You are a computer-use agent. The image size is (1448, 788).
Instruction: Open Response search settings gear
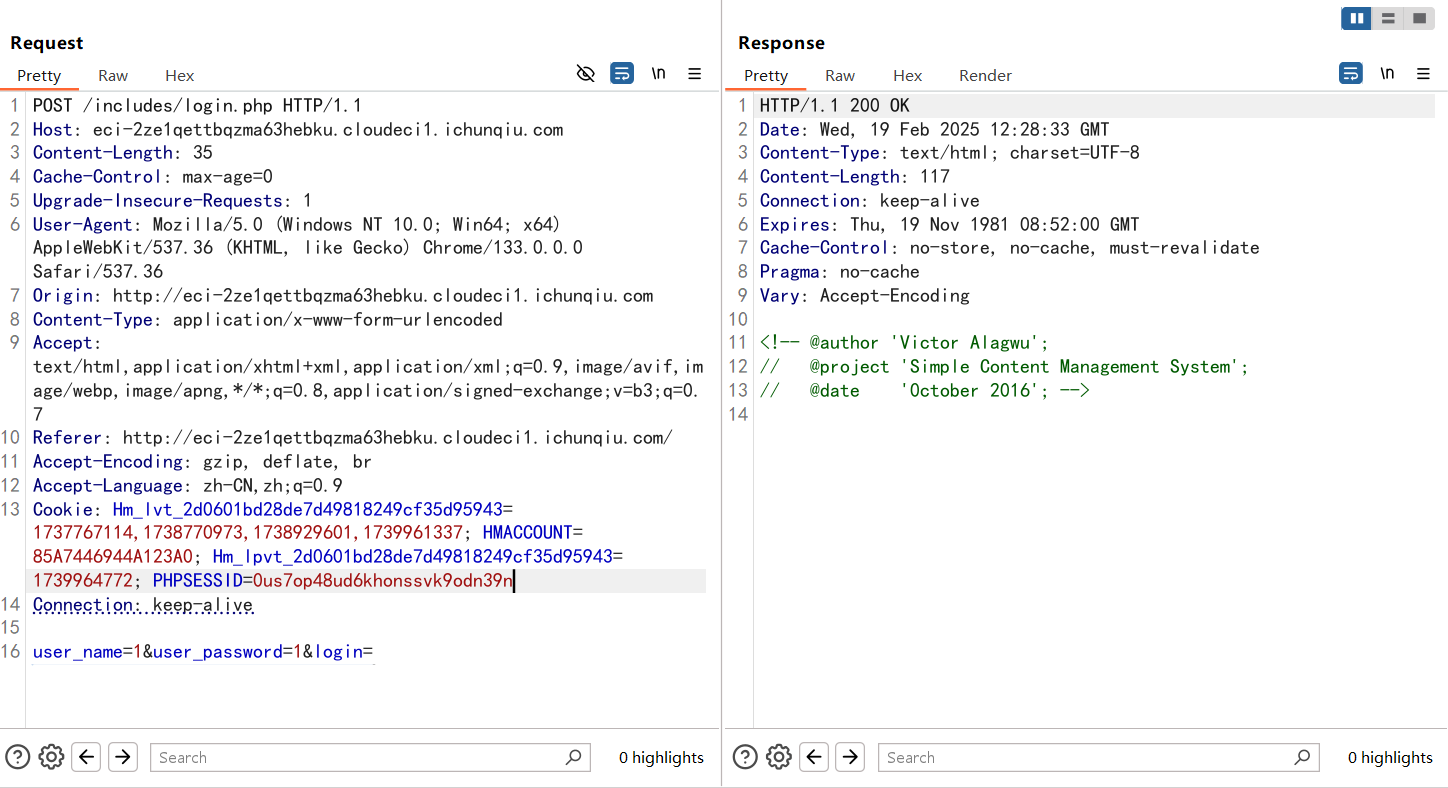click(779, 757)
